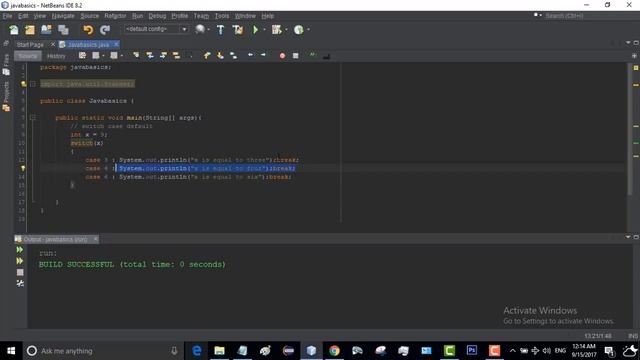The image size is (640, 360).
Task: Start macro recording with the red dot
Action: pos(282,56)
